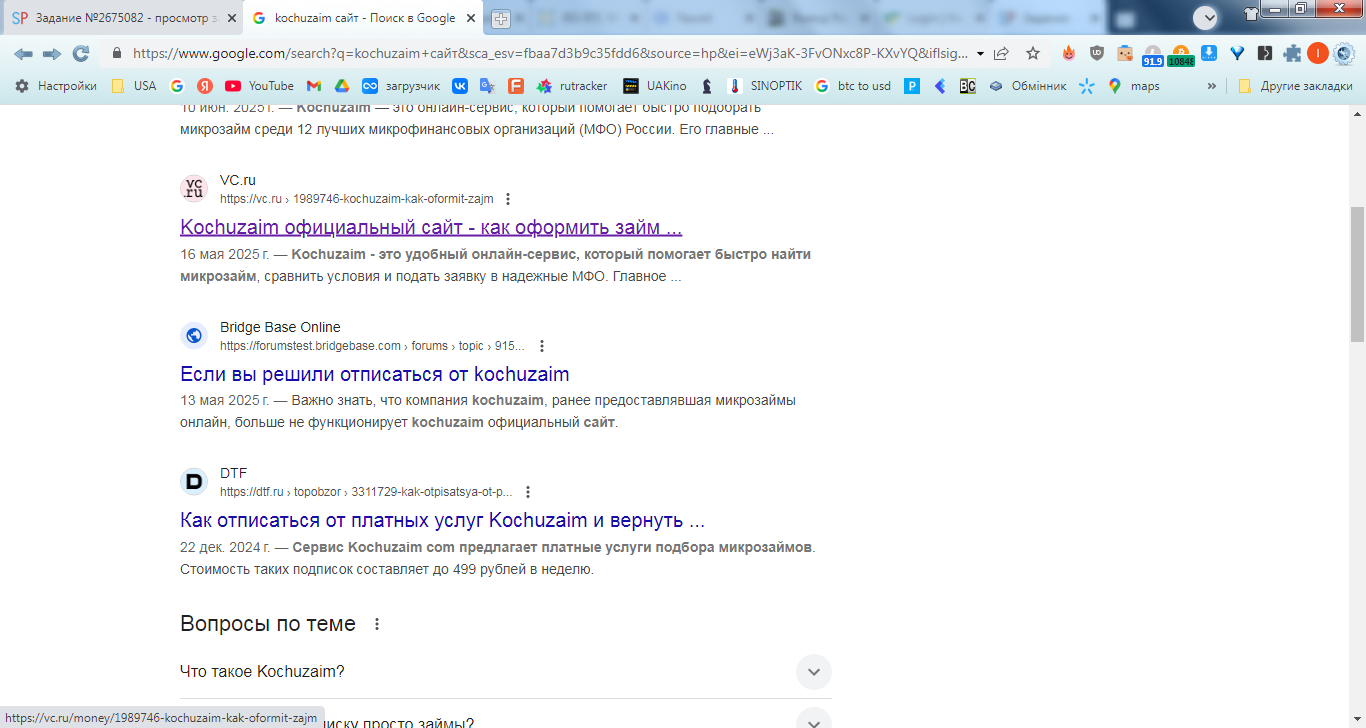Open the rutracker bookmark
This screenshot has height=728, width=1366.
572,86
